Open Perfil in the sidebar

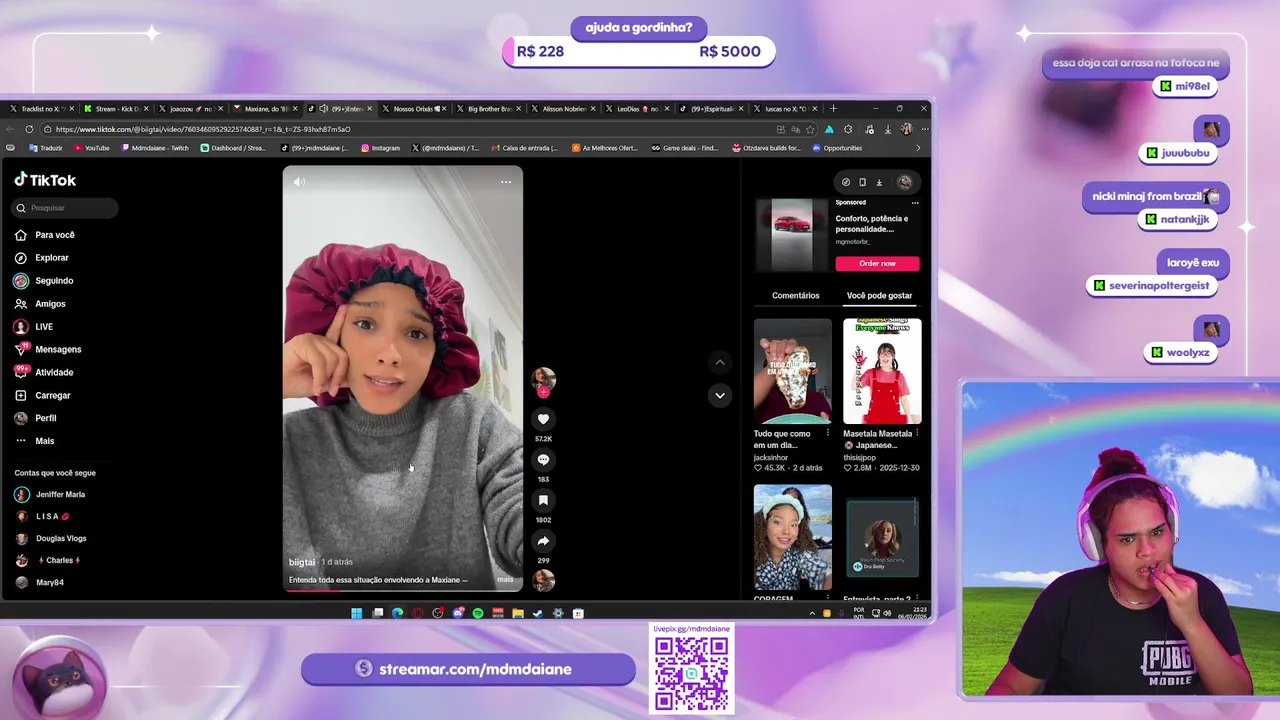37,418
